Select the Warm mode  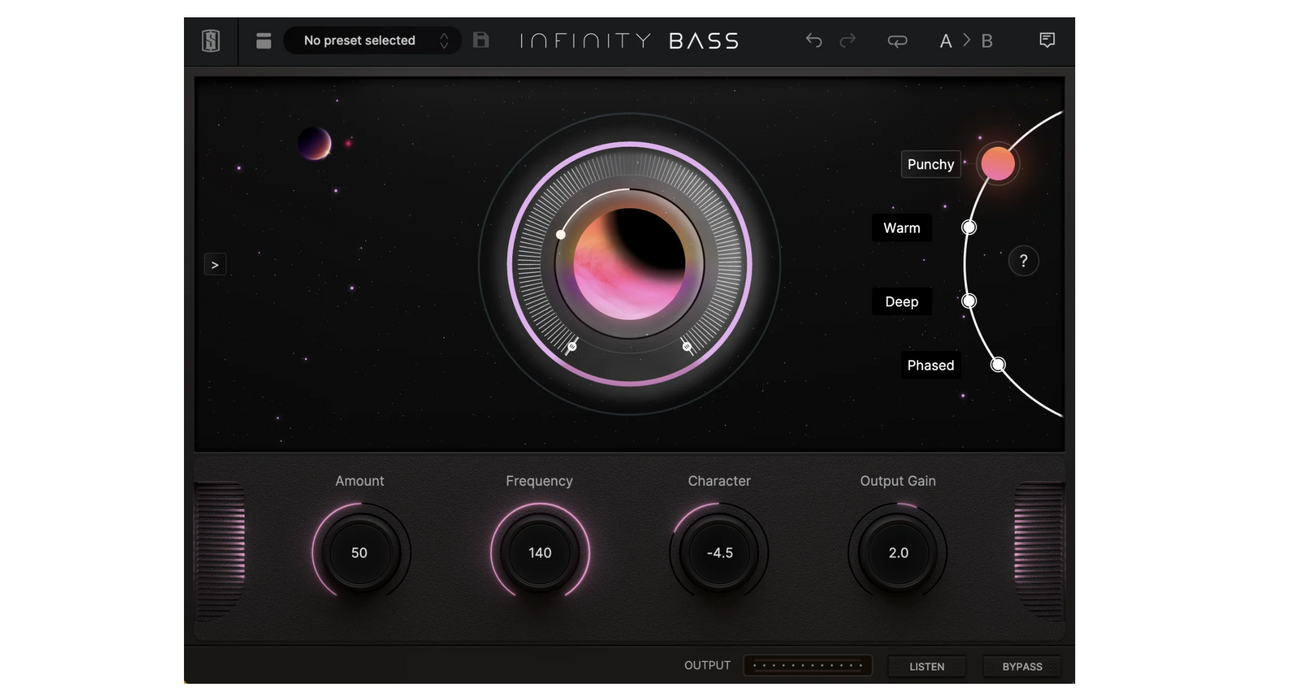(x=901, y=228)
